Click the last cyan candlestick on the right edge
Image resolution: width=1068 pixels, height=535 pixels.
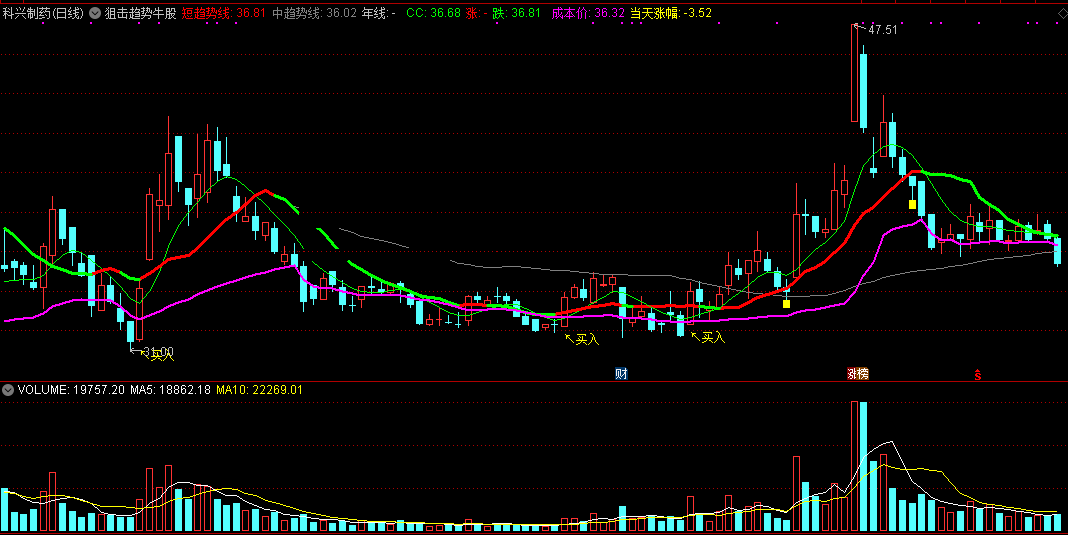pos(1058,251)
